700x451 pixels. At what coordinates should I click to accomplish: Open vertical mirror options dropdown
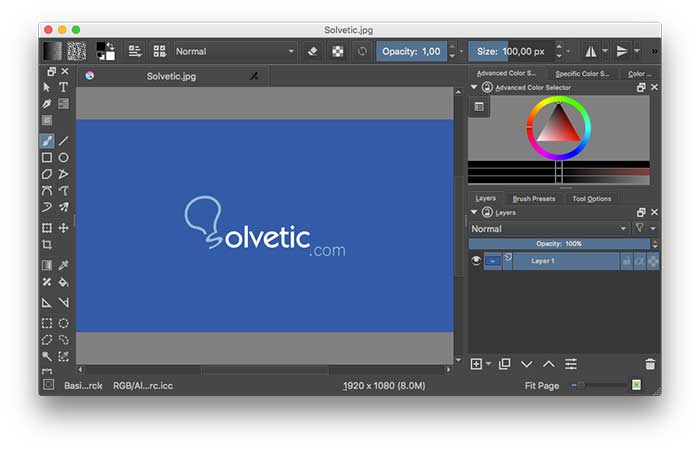637,51
